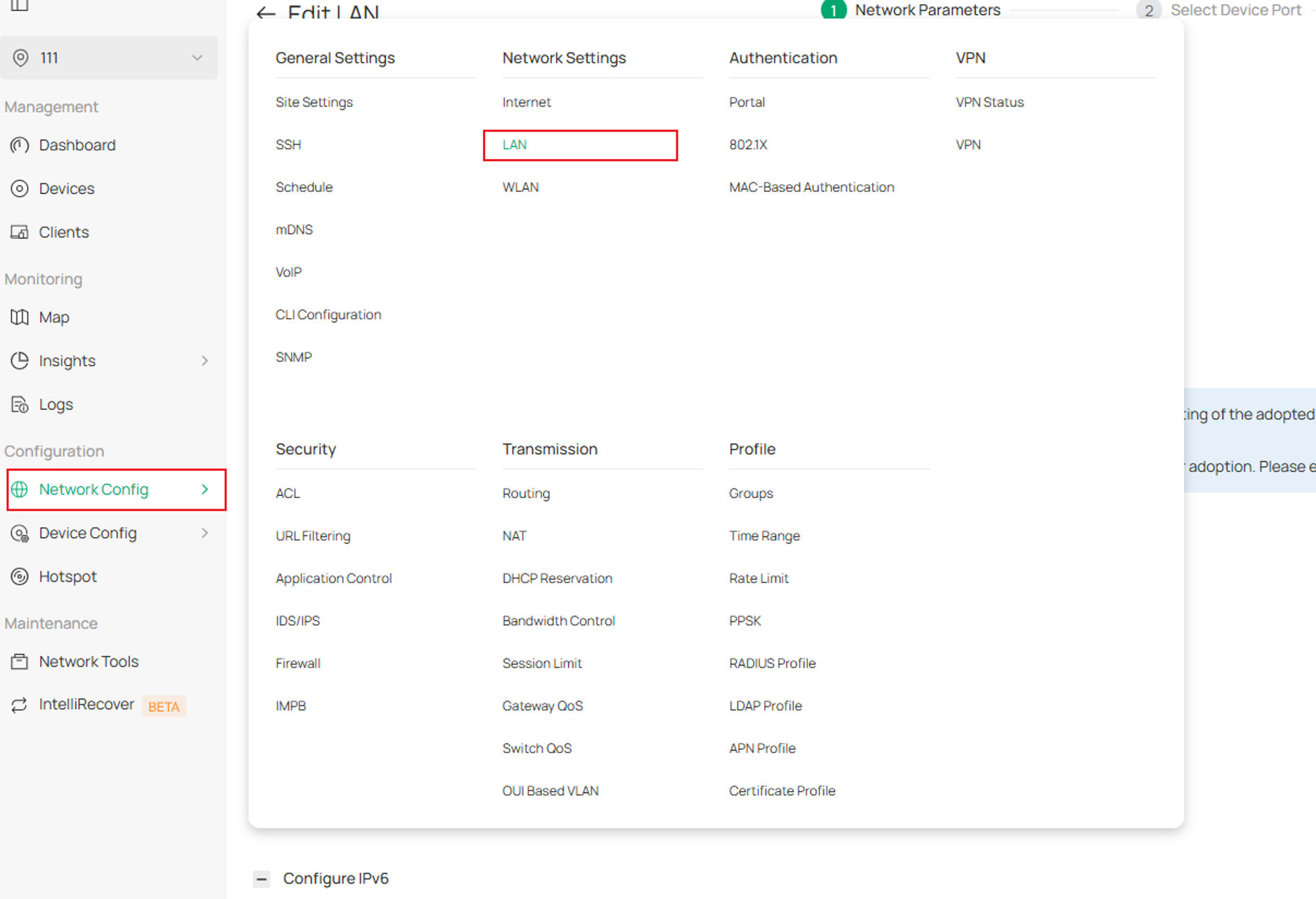Open Time Range profile
Viewport: 1316px width, 899px height.
coord(764,536)
